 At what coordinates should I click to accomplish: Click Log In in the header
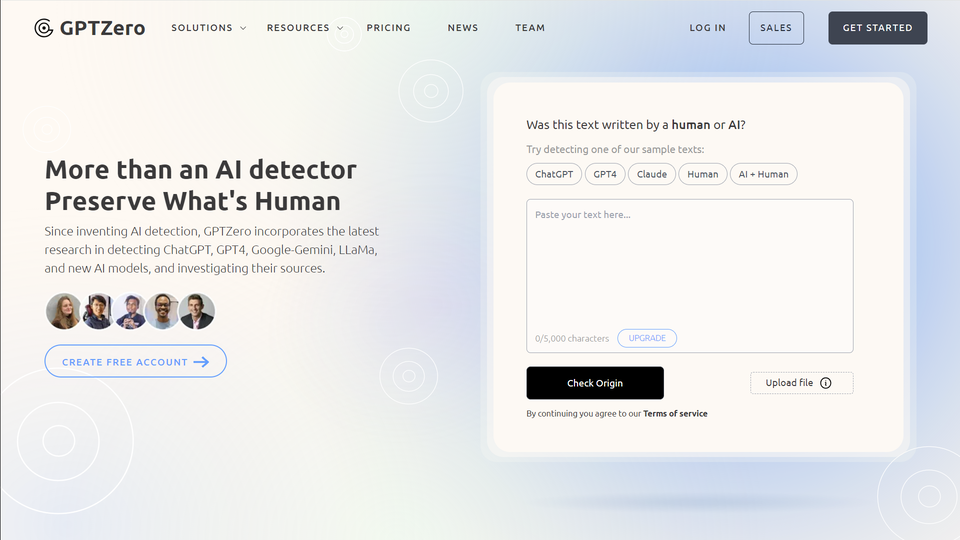click(708, 28)
